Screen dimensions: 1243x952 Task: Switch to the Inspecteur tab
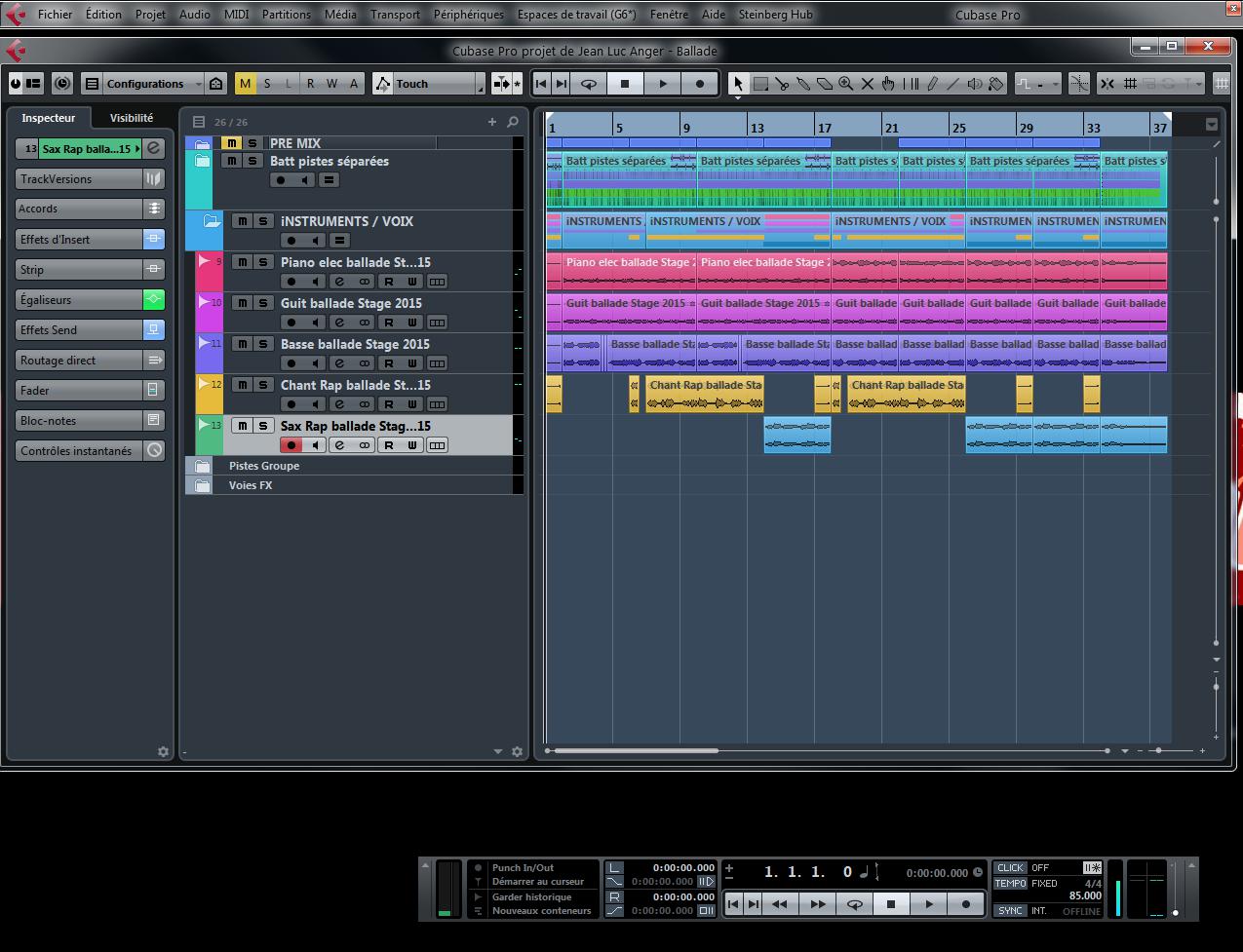tap(49, 118)
